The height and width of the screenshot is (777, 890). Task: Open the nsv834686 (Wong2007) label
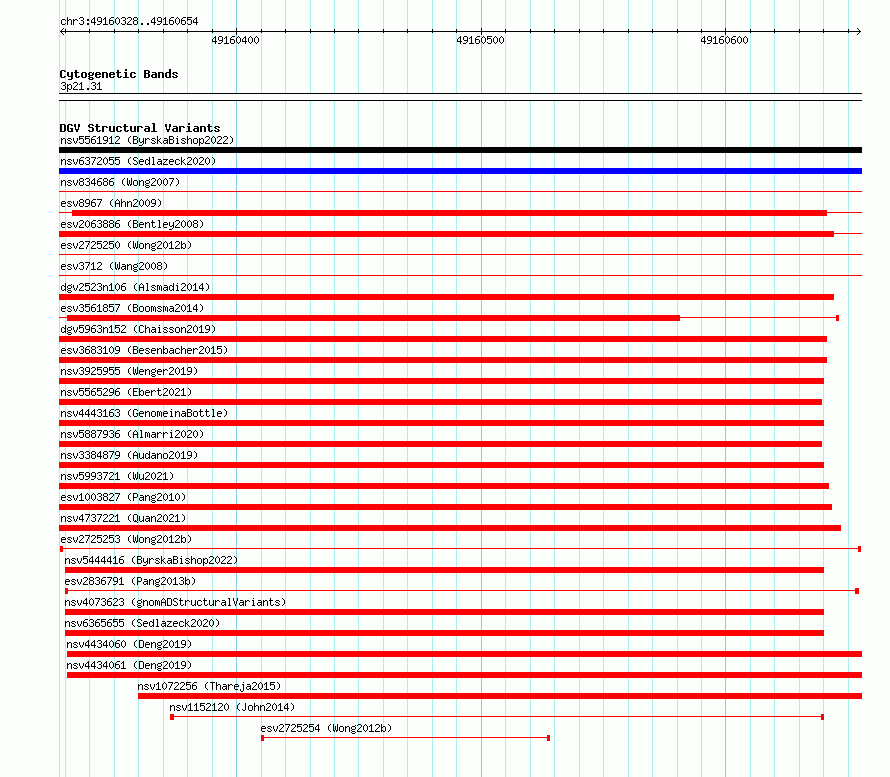pyautogui.click(x=120, y=182)
